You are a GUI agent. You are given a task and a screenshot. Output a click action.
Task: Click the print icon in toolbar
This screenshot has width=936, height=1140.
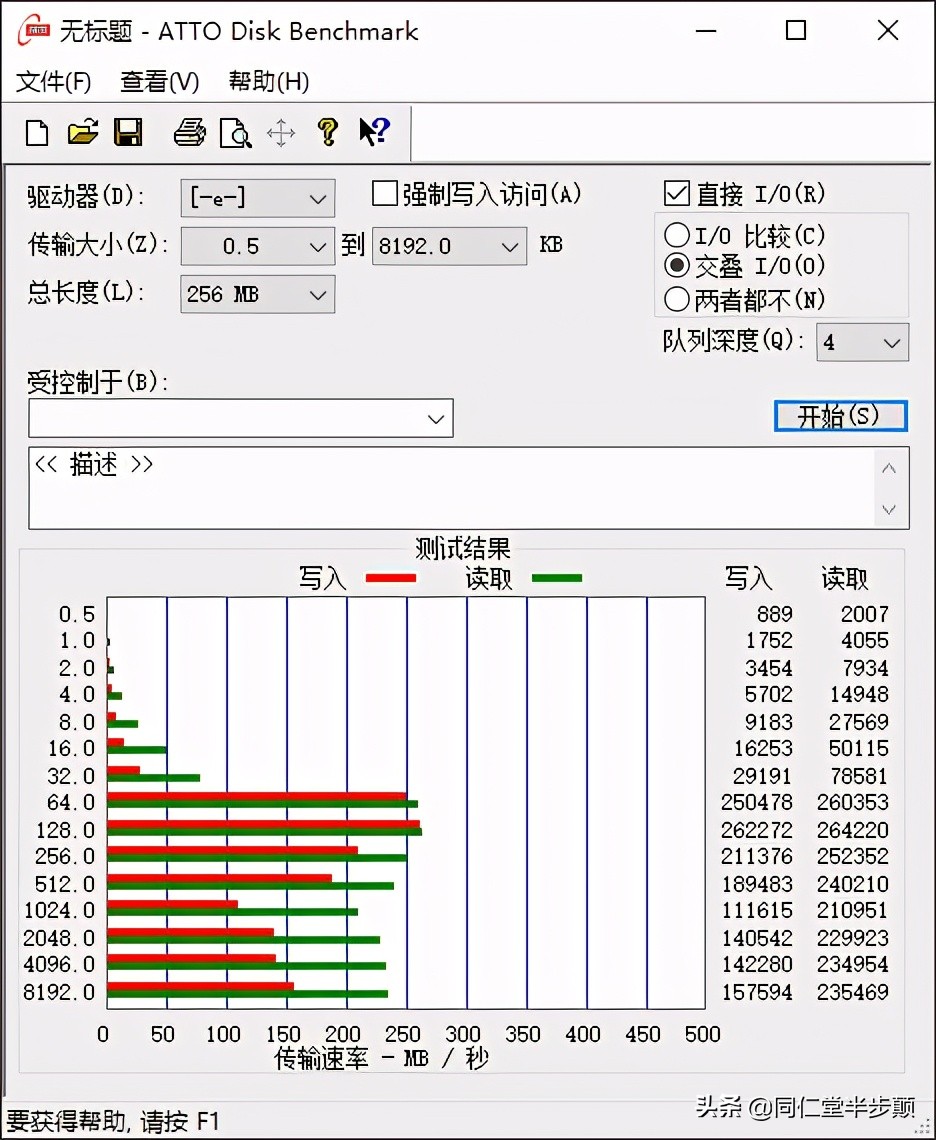pyautogui.click(x=189, y=132)
